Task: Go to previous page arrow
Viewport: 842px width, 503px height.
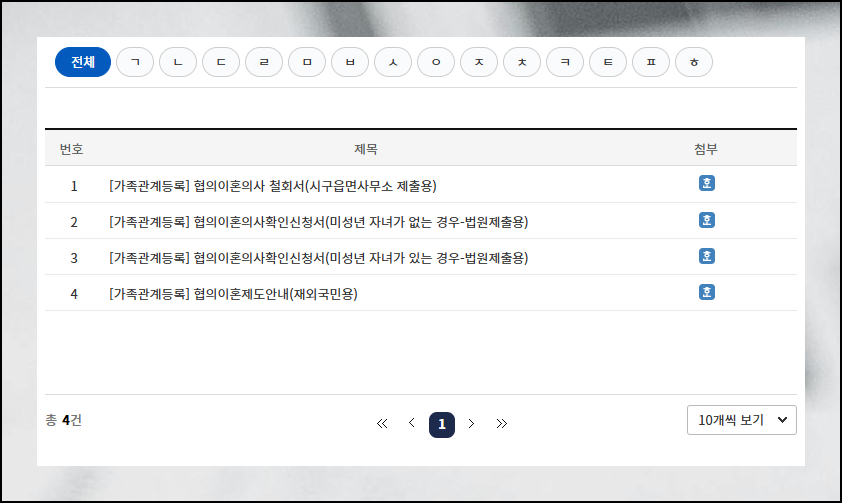Action: pyautogui.click(x=411, y=423)
